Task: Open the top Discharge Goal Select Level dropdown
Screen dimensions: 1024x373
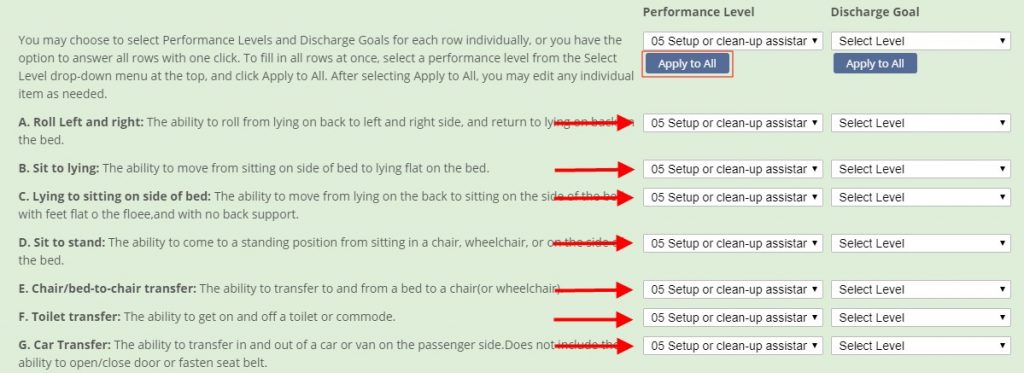Action: 921,41
